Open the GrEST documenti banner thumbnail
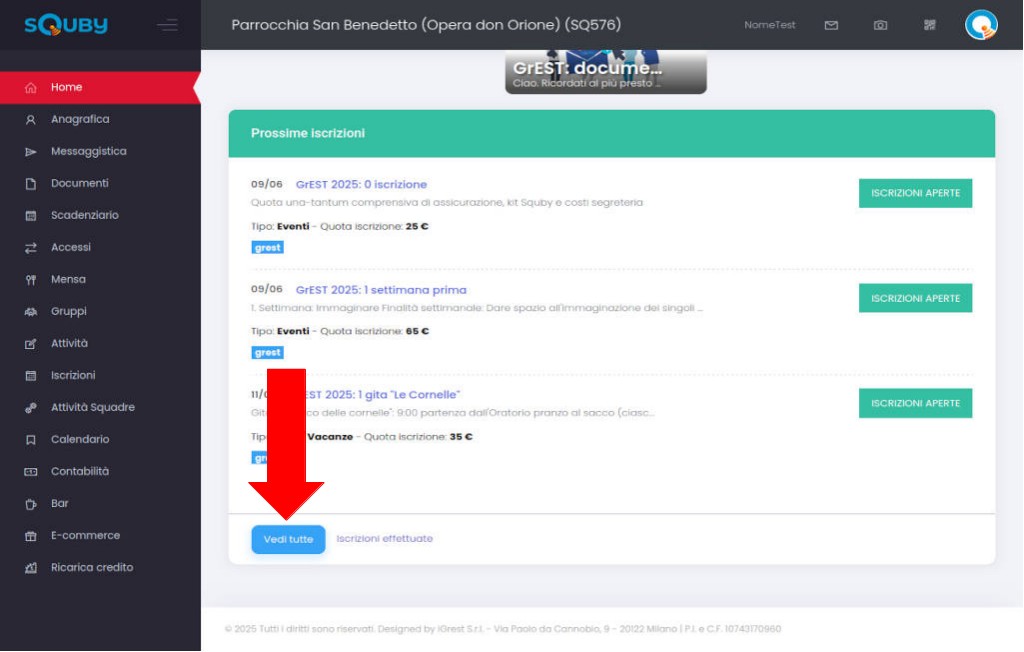 (605, 72)
